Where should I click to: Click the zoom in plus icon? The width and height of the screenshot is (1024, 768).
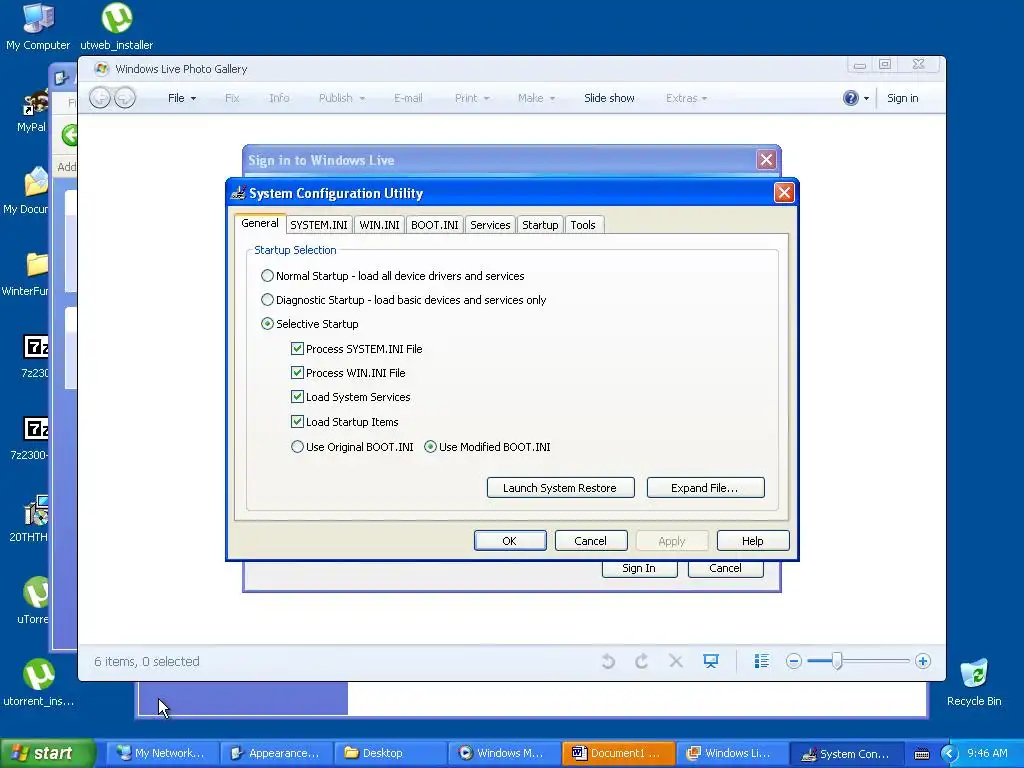(x=923, y=662)
